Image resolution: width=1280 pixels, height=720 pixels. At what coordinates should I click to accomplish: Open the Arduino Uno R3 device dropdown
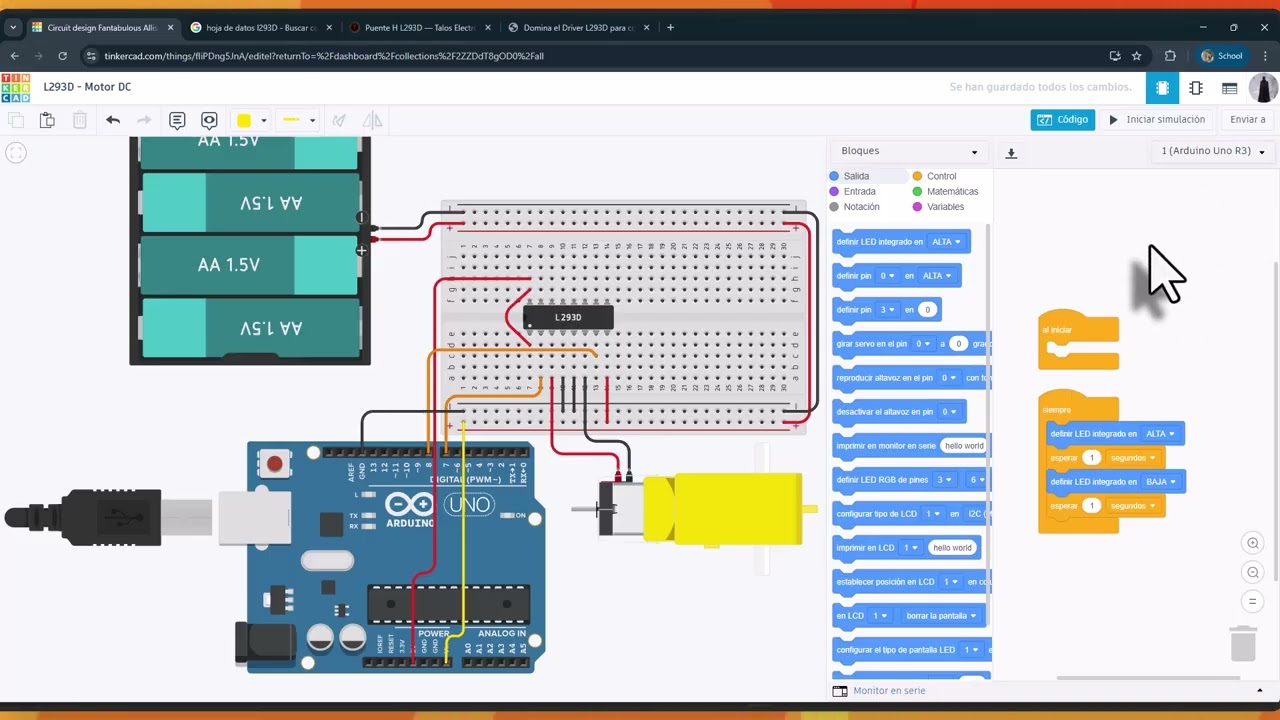pyautogui.click(x=1212, y=151)
